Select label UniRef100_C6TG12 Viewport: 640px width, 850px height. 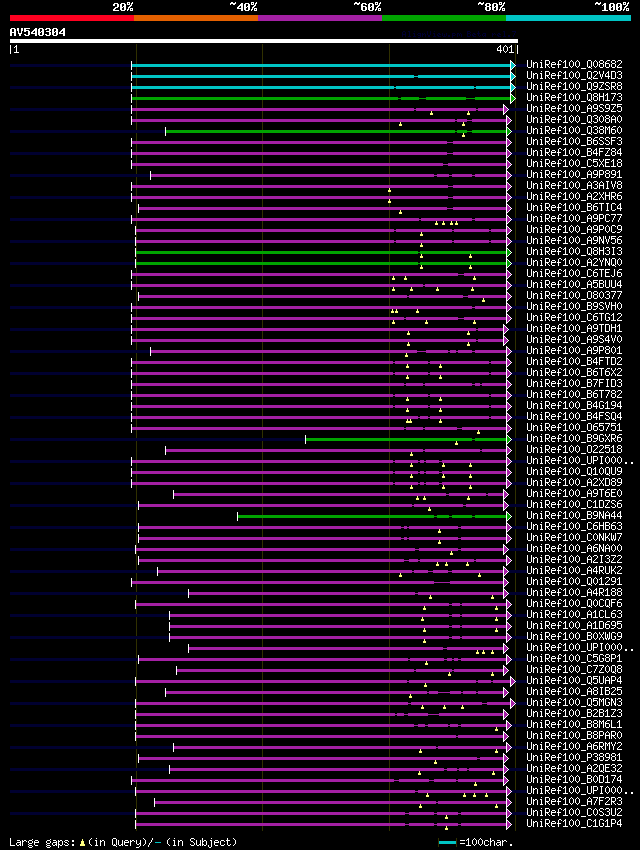[x=574, y=317]
